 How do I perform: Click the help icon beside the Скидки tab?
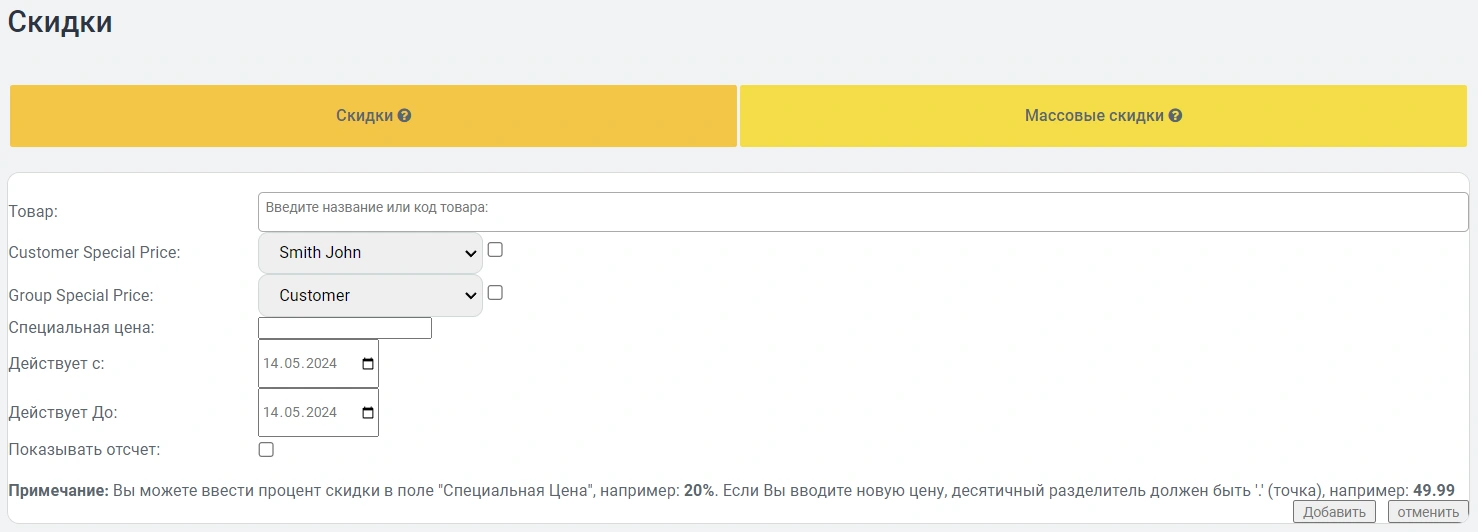pyautogui.click(x=405, y=116)
